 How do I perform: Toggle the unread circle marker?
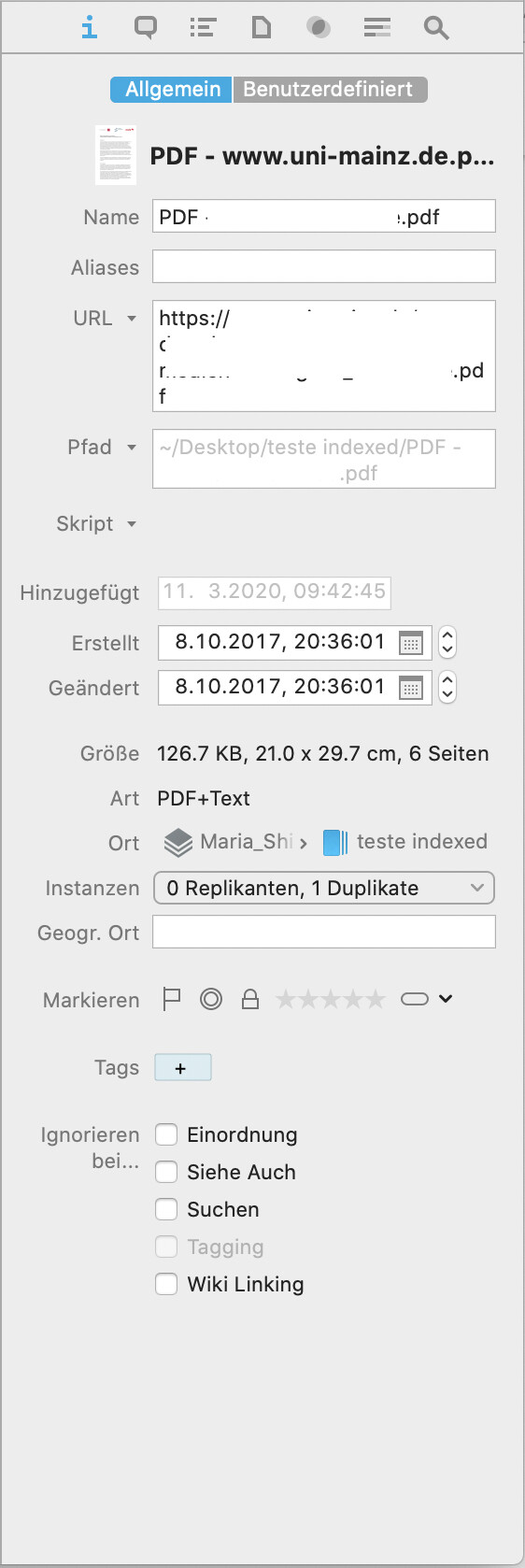coord(211,999)
